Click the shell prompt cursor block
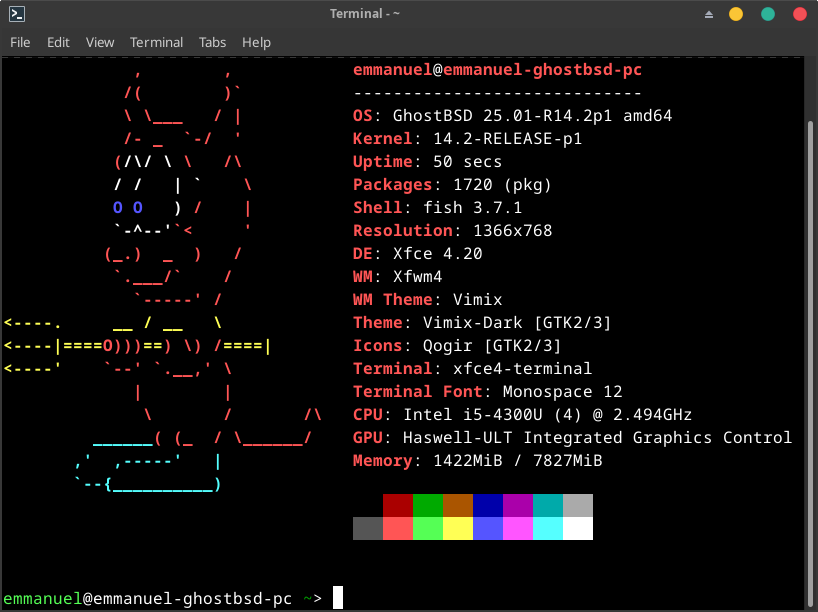Viewport: 818px width, 612px height. (x=338, y=597)
